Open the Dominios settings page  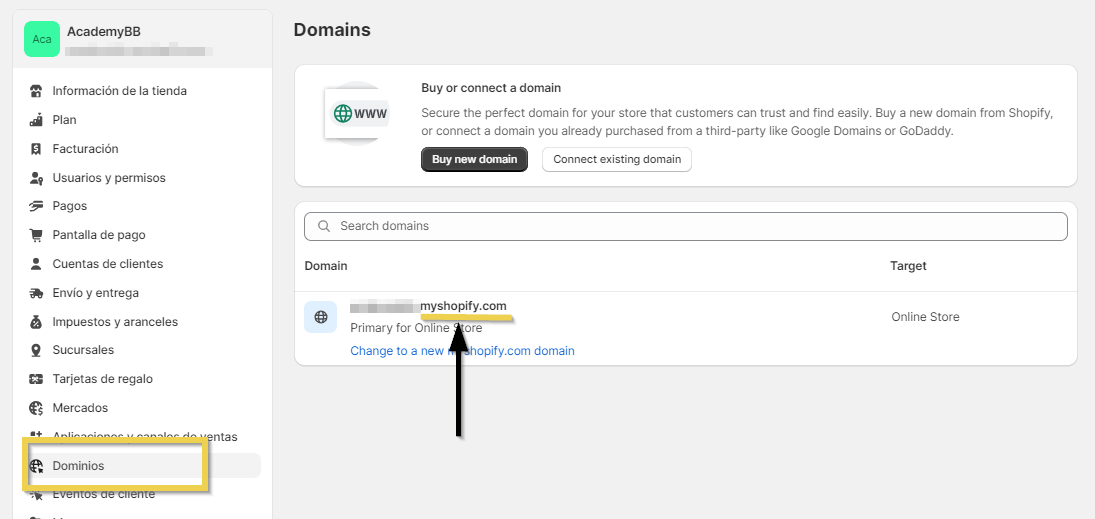[78, 466]
